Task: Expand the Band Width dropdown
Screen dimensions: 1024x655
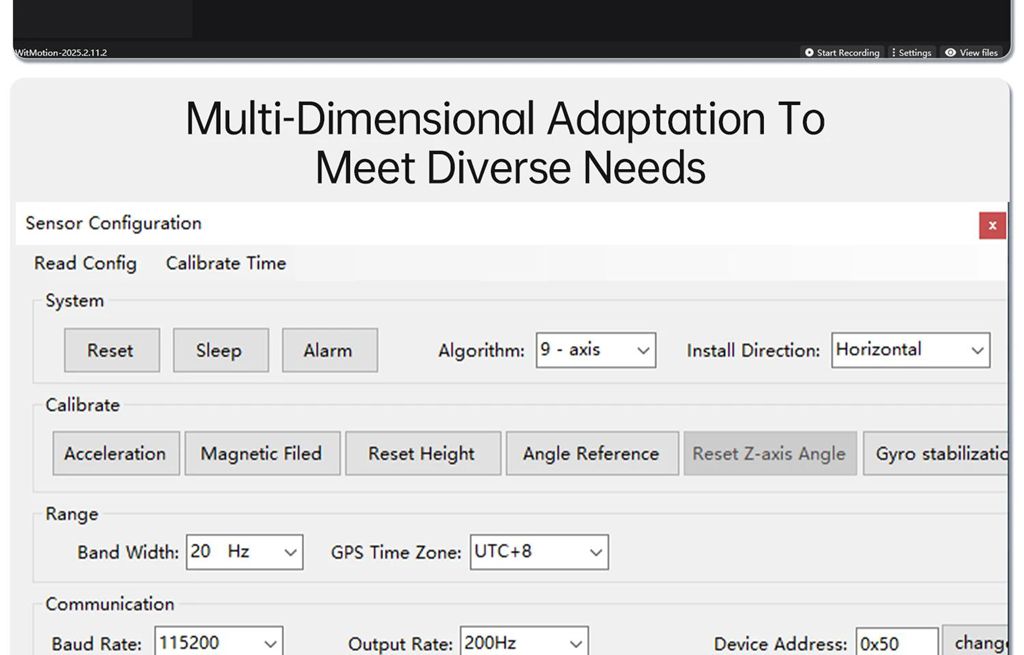Action: pyautogui.click(x=244, y=552)
